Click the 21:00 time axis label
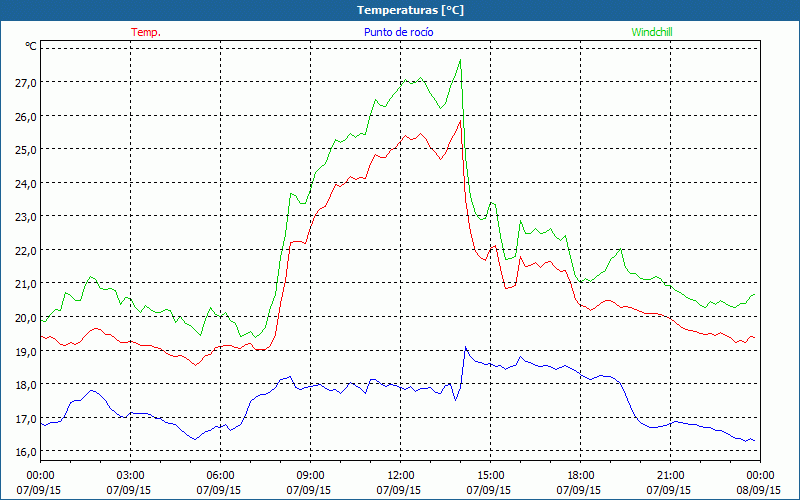This screenshot has height=500, width=800. [670, 476]
